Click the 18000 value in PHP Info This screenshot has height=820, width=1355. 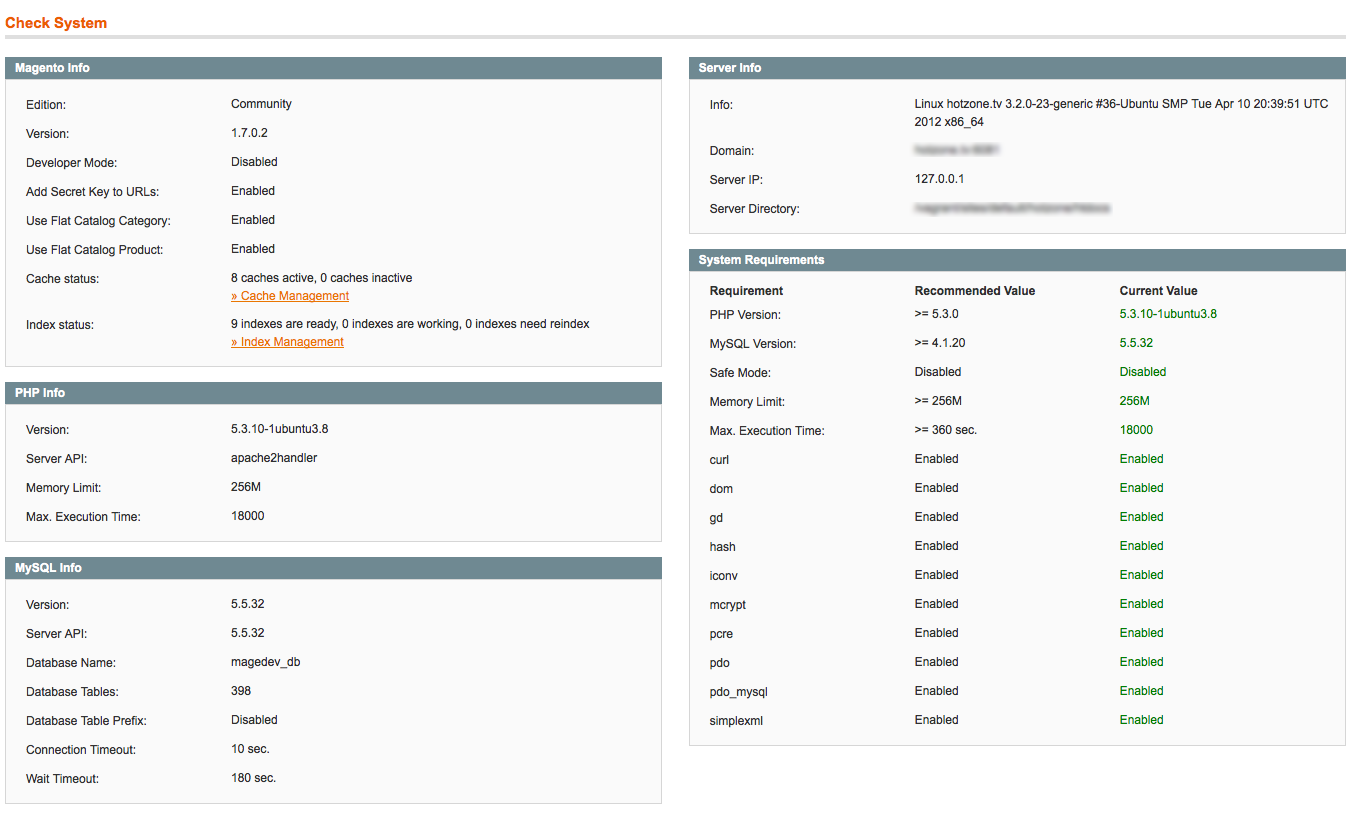pyautogui.click(x=247, y=516)
